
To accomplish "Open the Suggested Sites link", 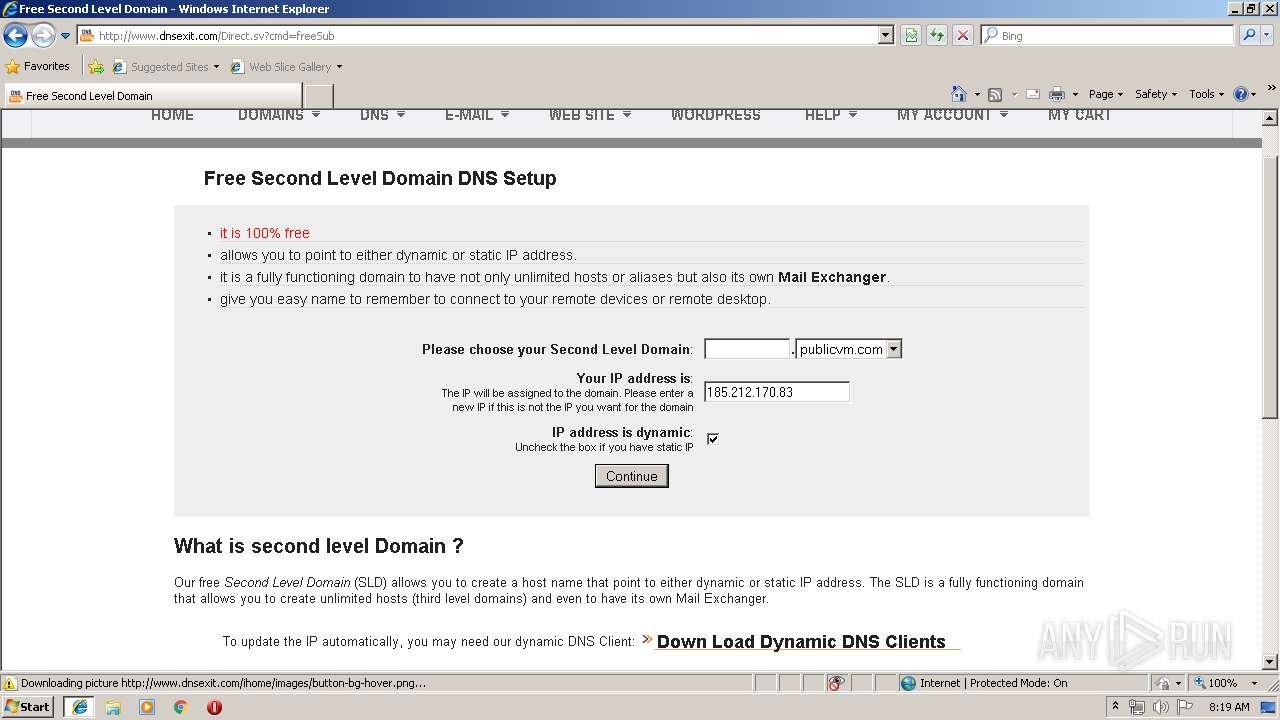I will 165,67.
